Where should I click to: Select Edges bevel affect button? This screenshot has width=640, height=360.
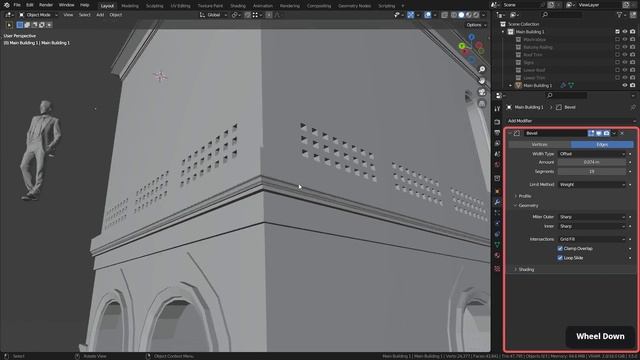602,144
